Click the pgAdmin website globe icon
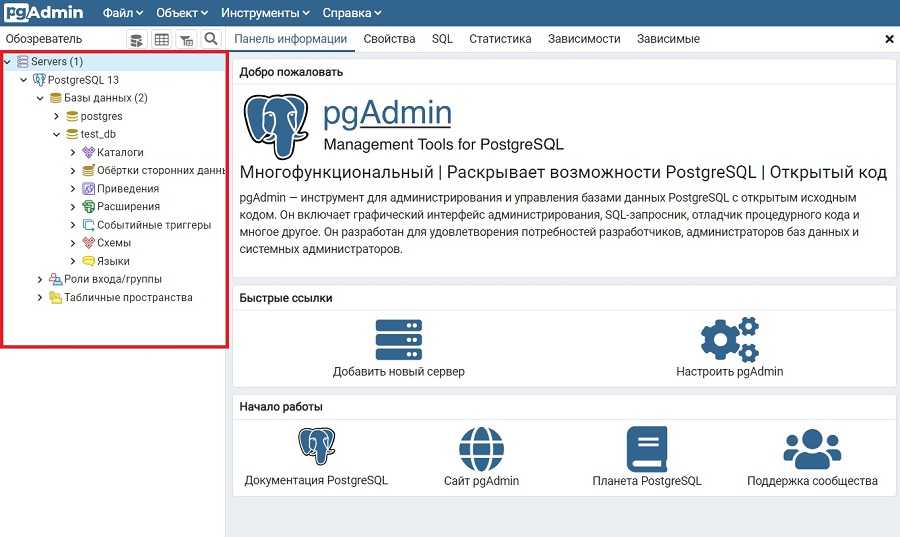This screenshot has height=537, width=900. (x=481, y=448)
